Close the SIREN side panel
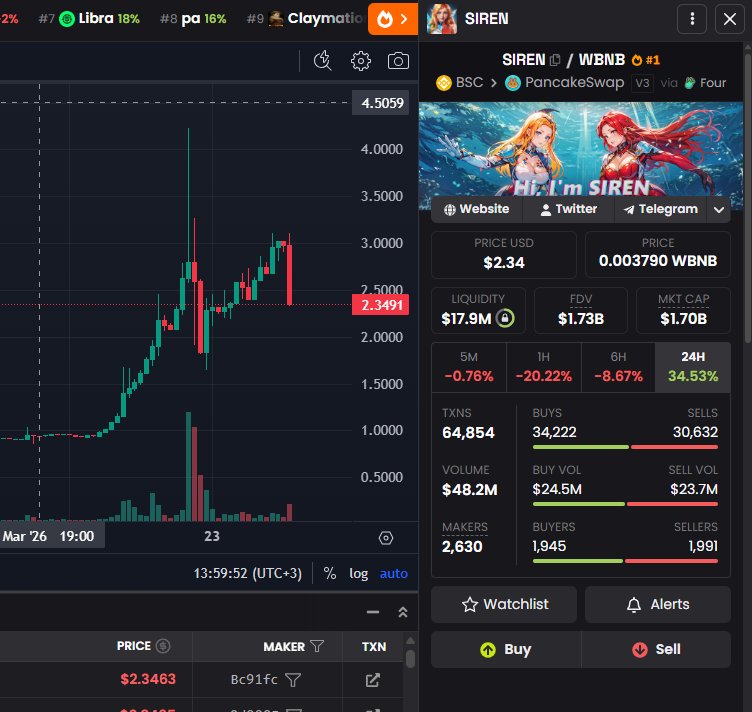This screenshot has width=752, height=712. tap(729, 19)
